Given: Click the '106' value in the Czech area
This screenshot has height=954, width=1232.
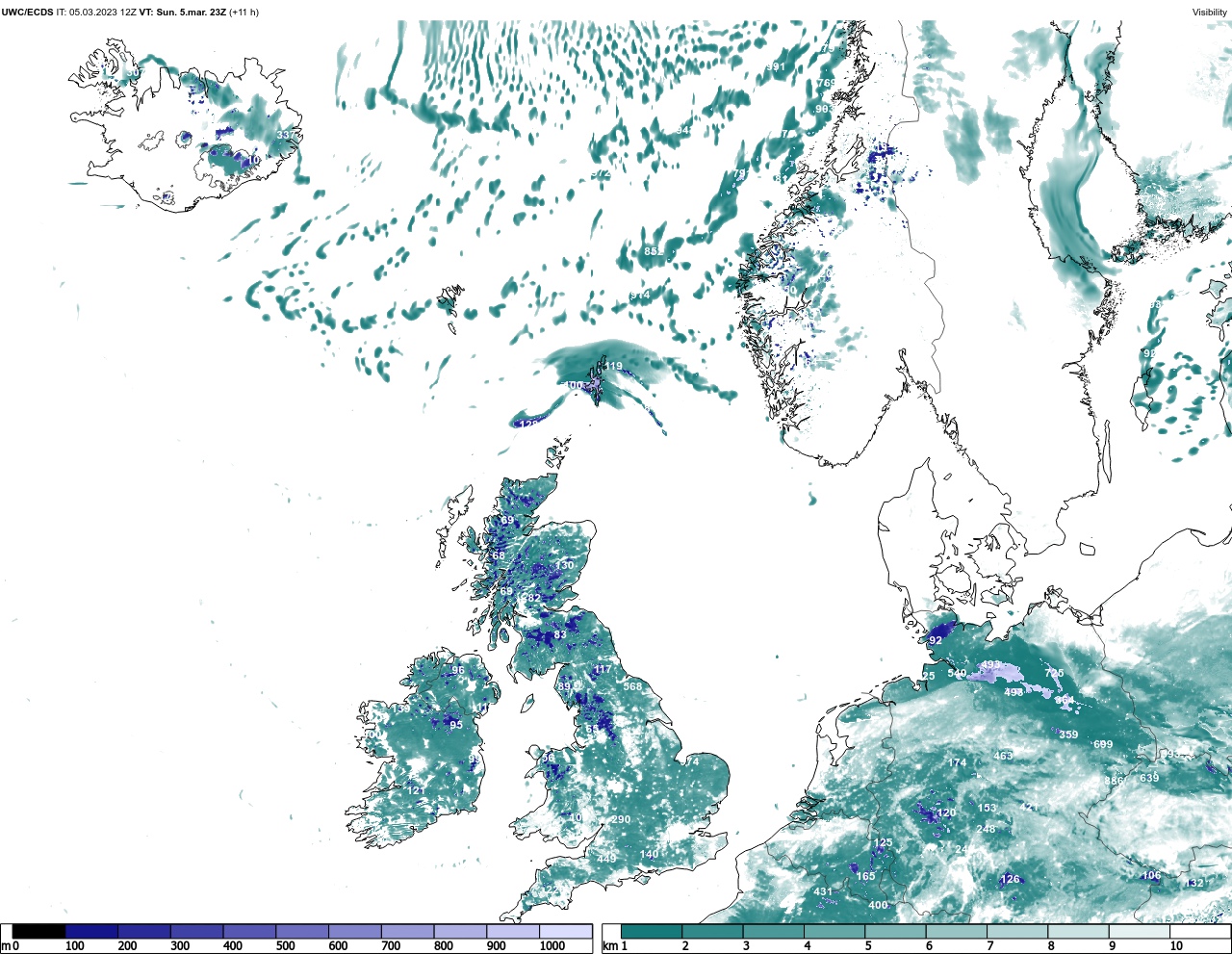Looking at the screenshot, I should [1151, 875].
